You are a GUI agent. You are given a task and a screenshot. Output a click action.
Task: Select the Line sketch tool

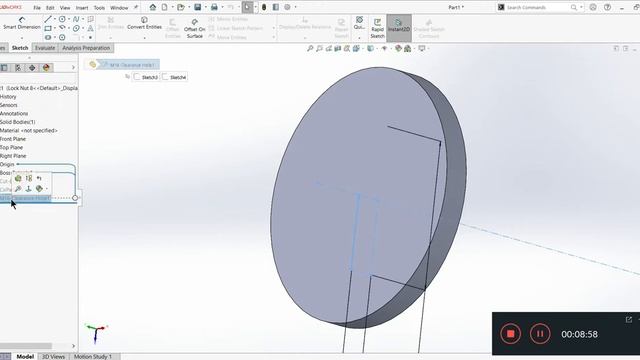pos(48,19)
